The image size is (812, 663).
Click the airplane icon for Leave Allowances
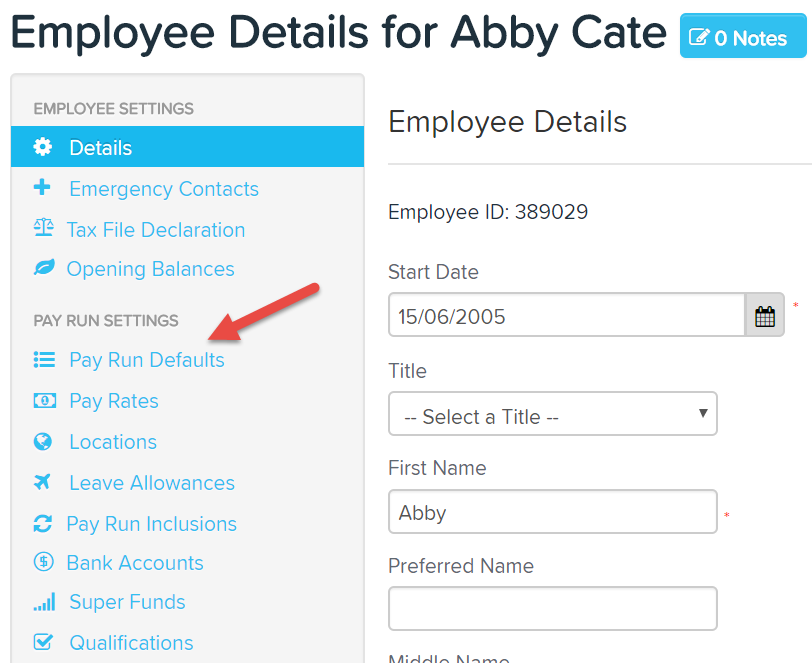43,482
